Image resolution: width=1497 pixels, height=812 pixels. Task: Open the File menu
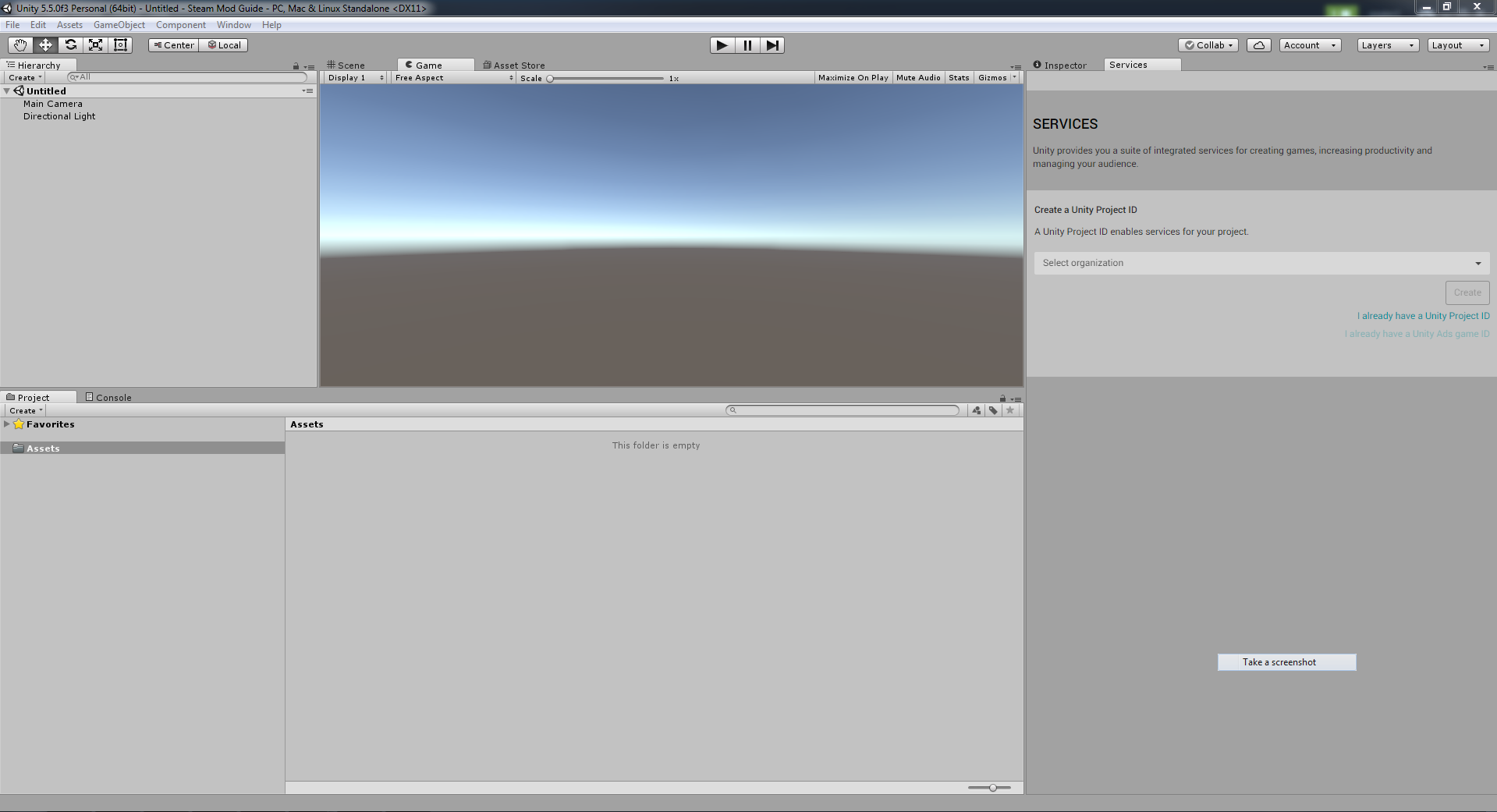pos(12,25)
